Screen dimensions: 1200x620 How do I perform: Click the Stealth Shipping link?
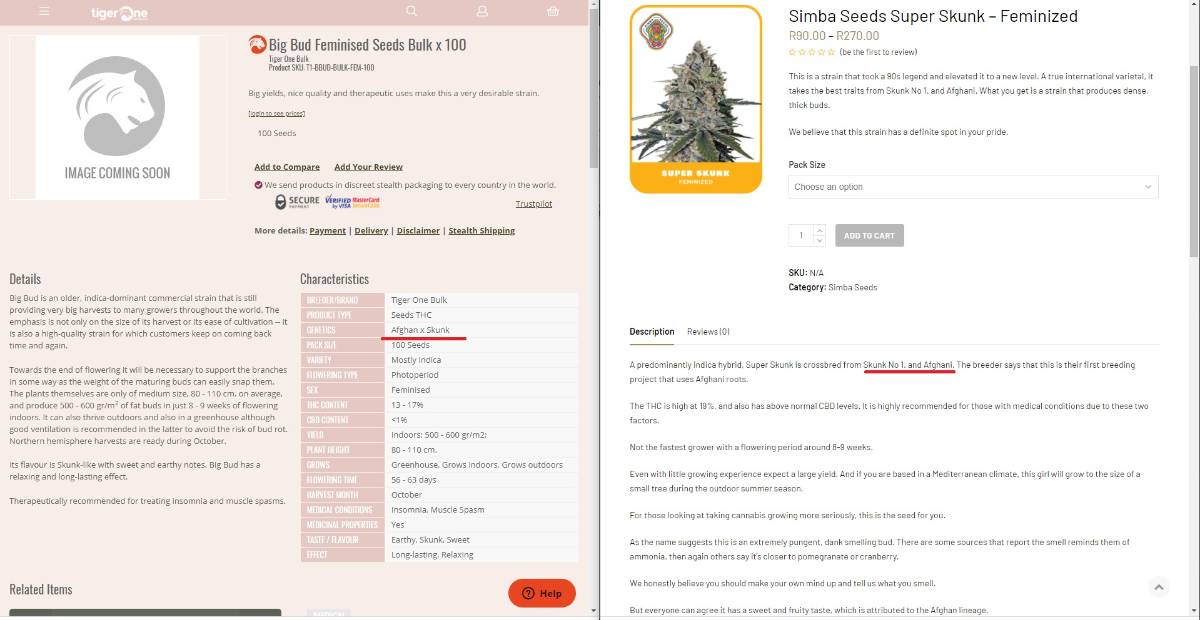coord(481,231)
